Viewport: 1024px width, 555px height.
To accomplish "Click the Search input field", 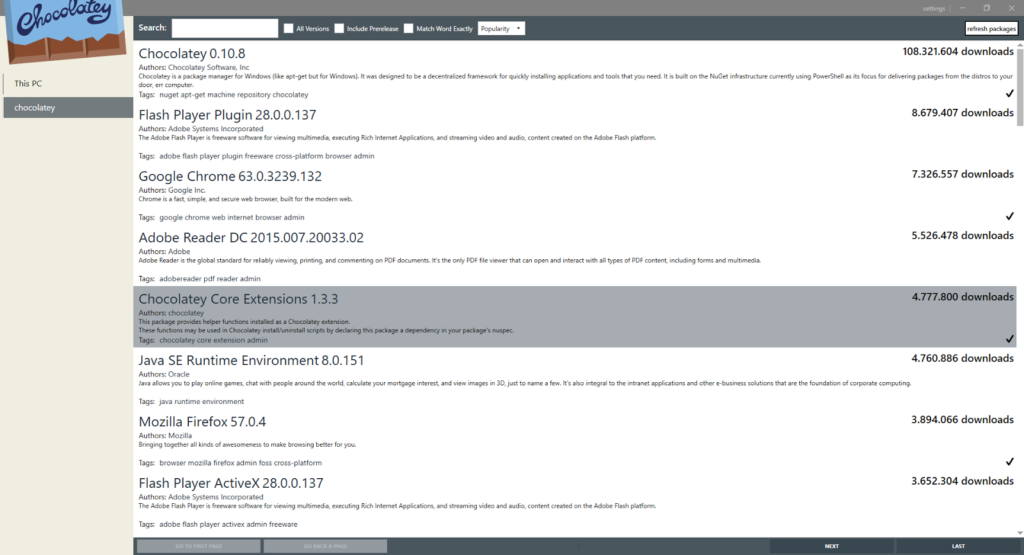I will [225, 28].
